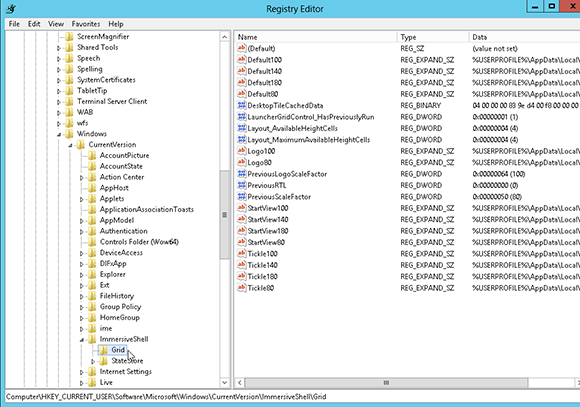Expand the Action Center key
Viewport: 580px width, 407px height.
coord(81,178)
